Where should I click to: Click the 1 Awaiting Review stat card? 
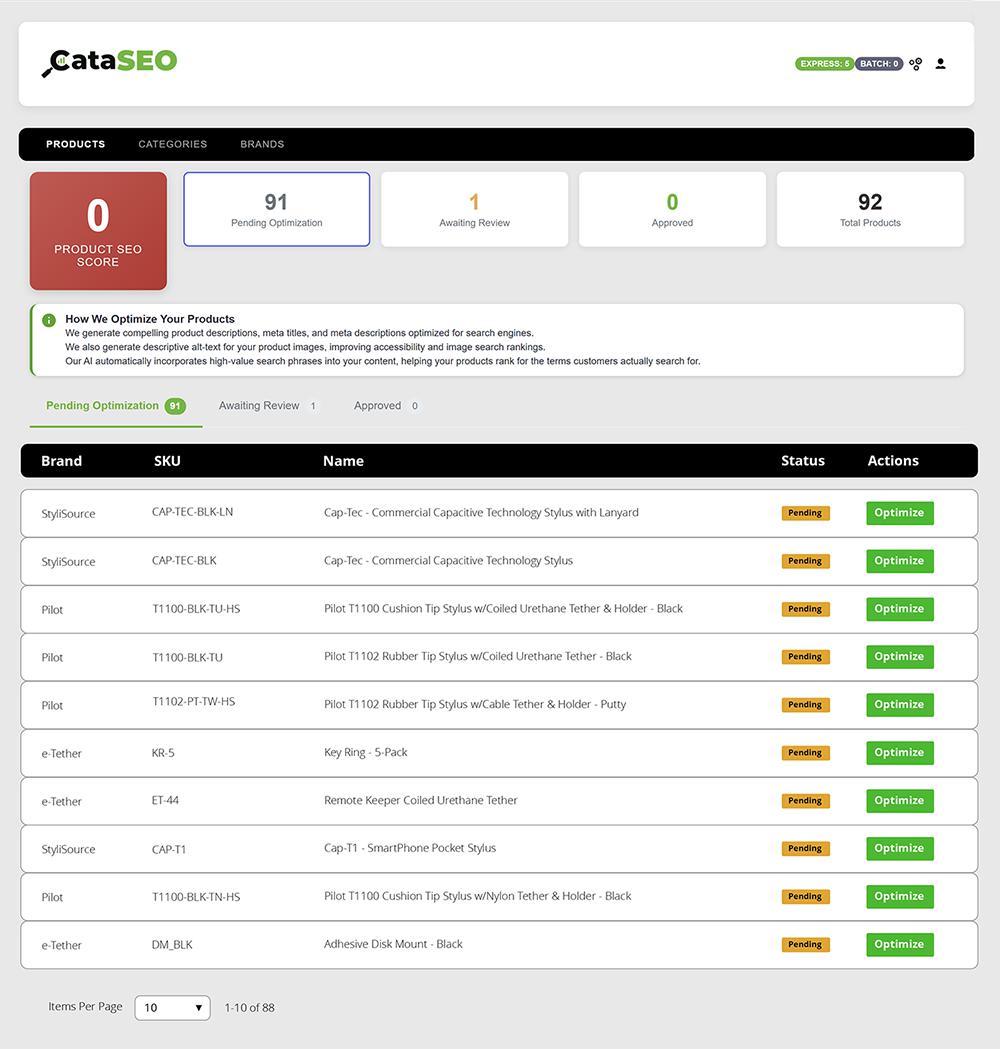point(474,209)
